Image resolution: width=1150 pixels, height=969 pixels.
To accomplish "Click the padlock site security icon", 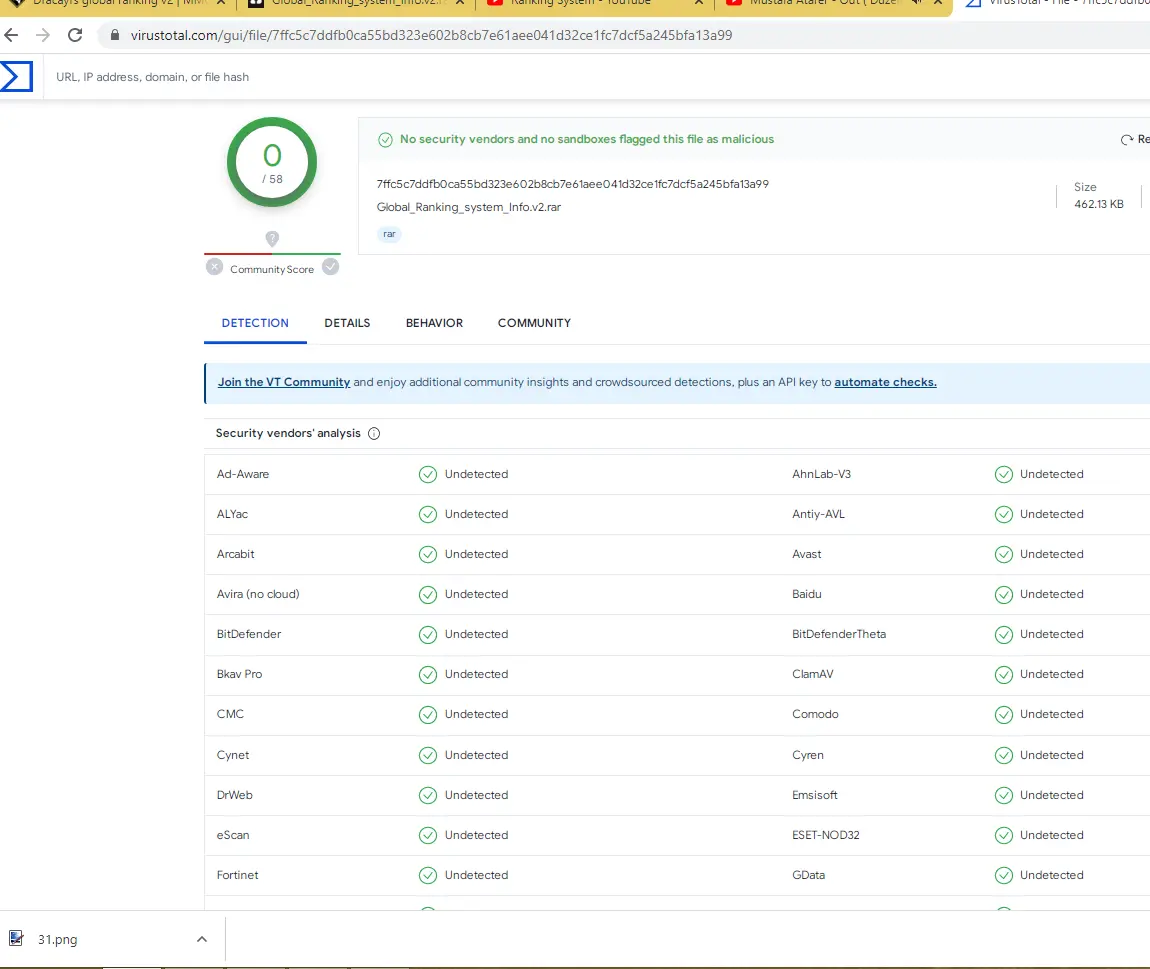I will click(x=114, y=34).
